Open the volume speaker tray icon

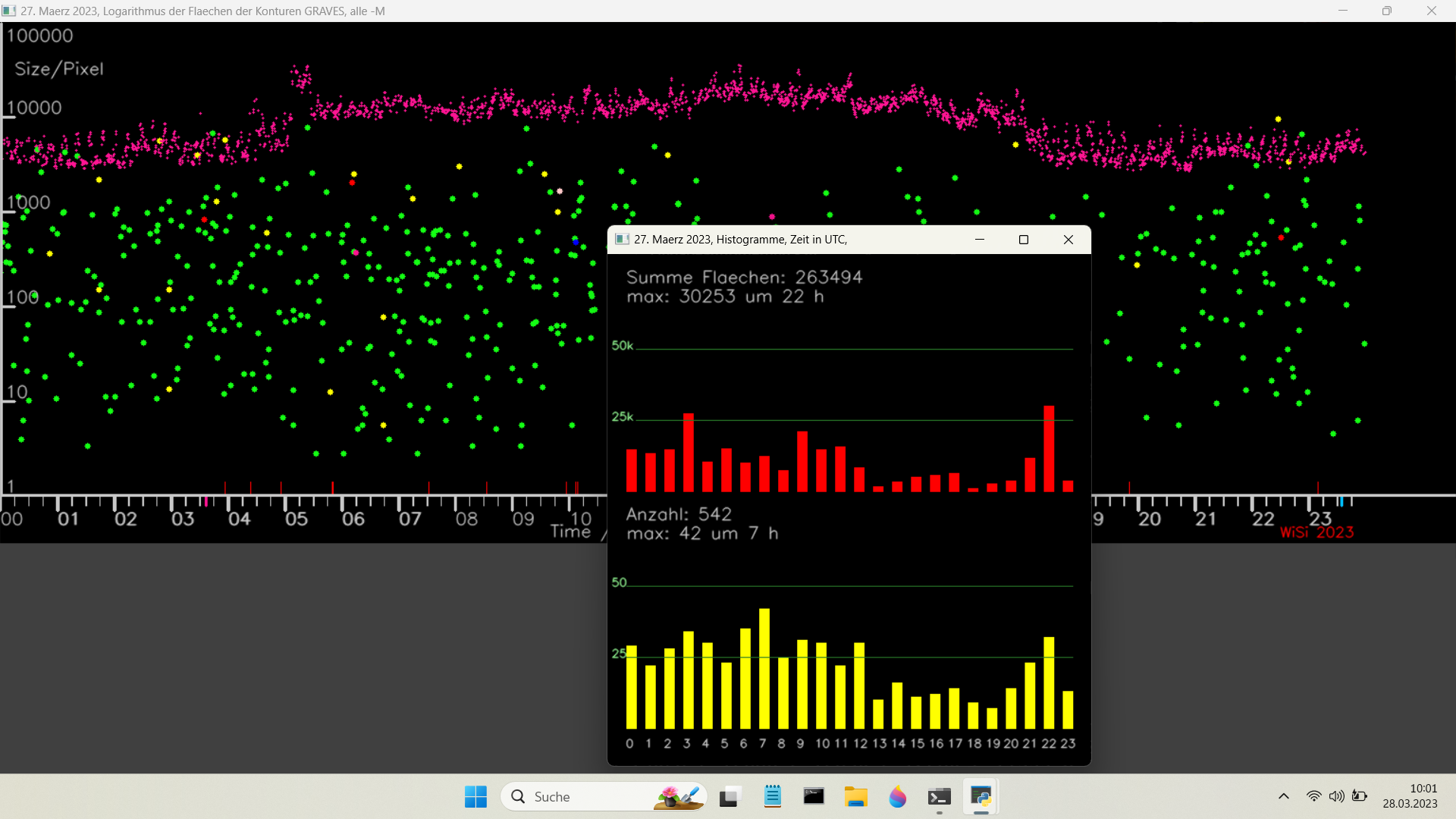[x=1336, y=796]
